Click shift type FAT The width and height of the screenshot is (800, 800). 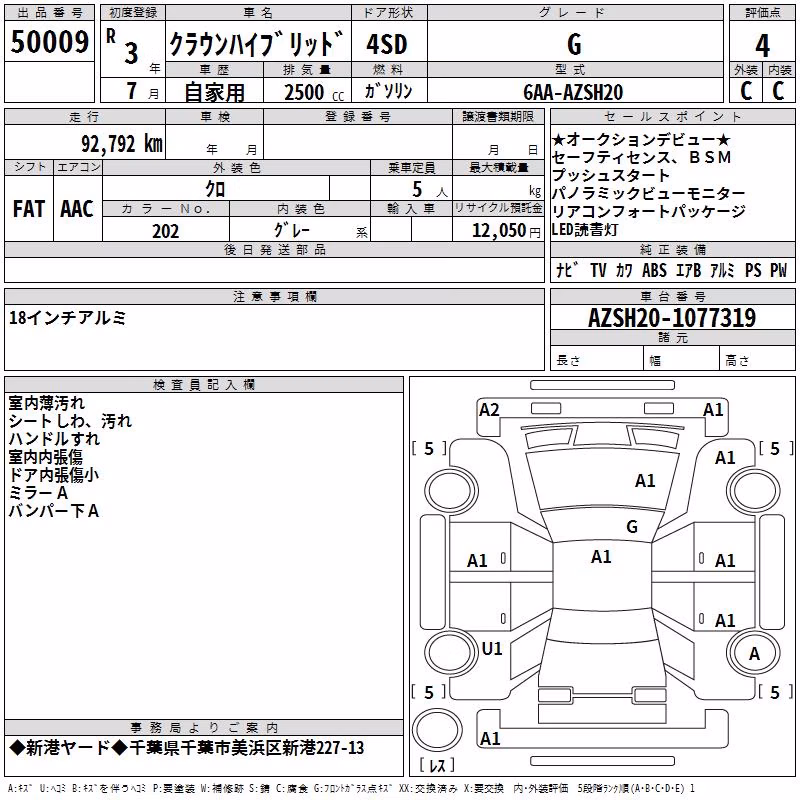(29, 209)
